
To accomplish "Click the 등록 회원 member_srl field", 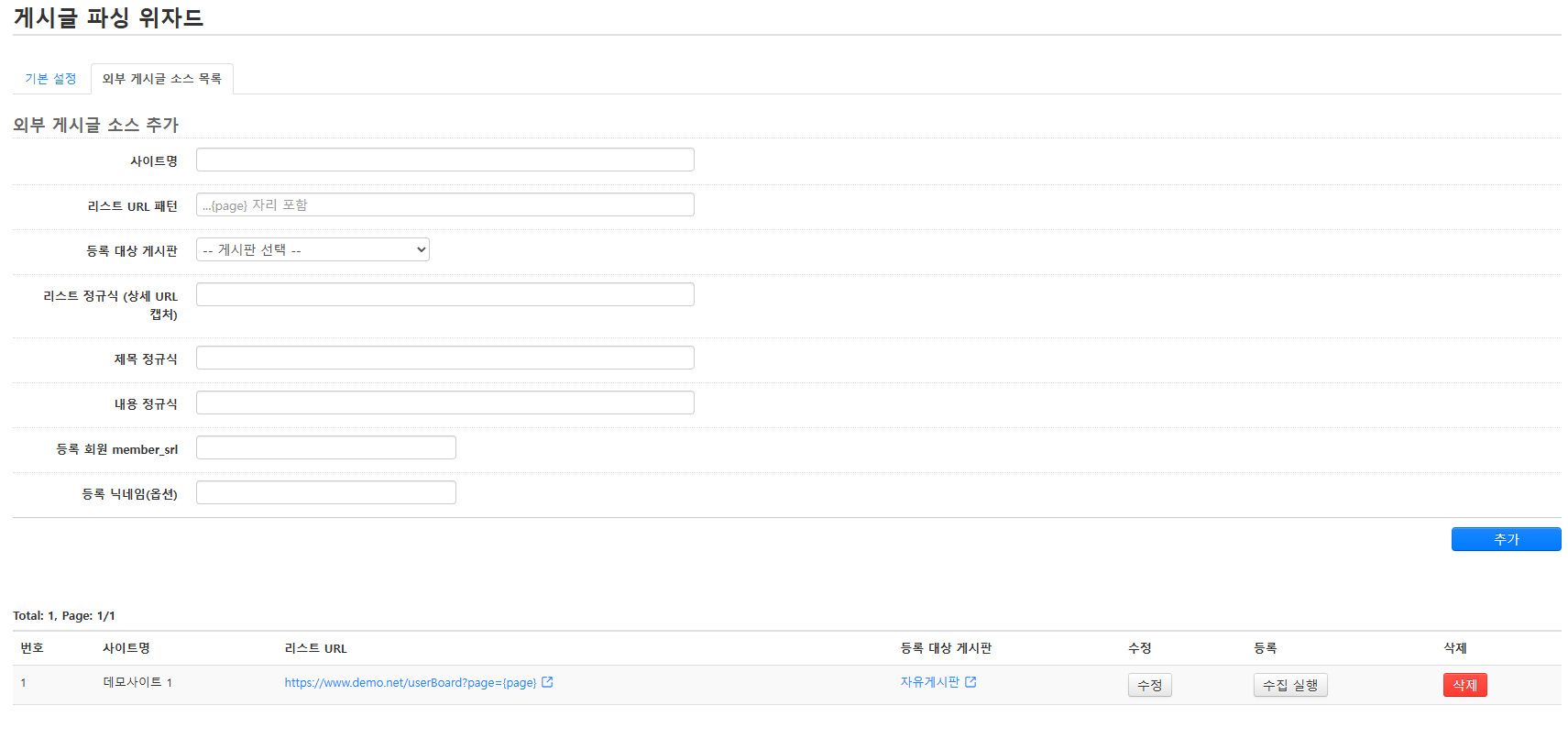I will [x=325, y=448].
